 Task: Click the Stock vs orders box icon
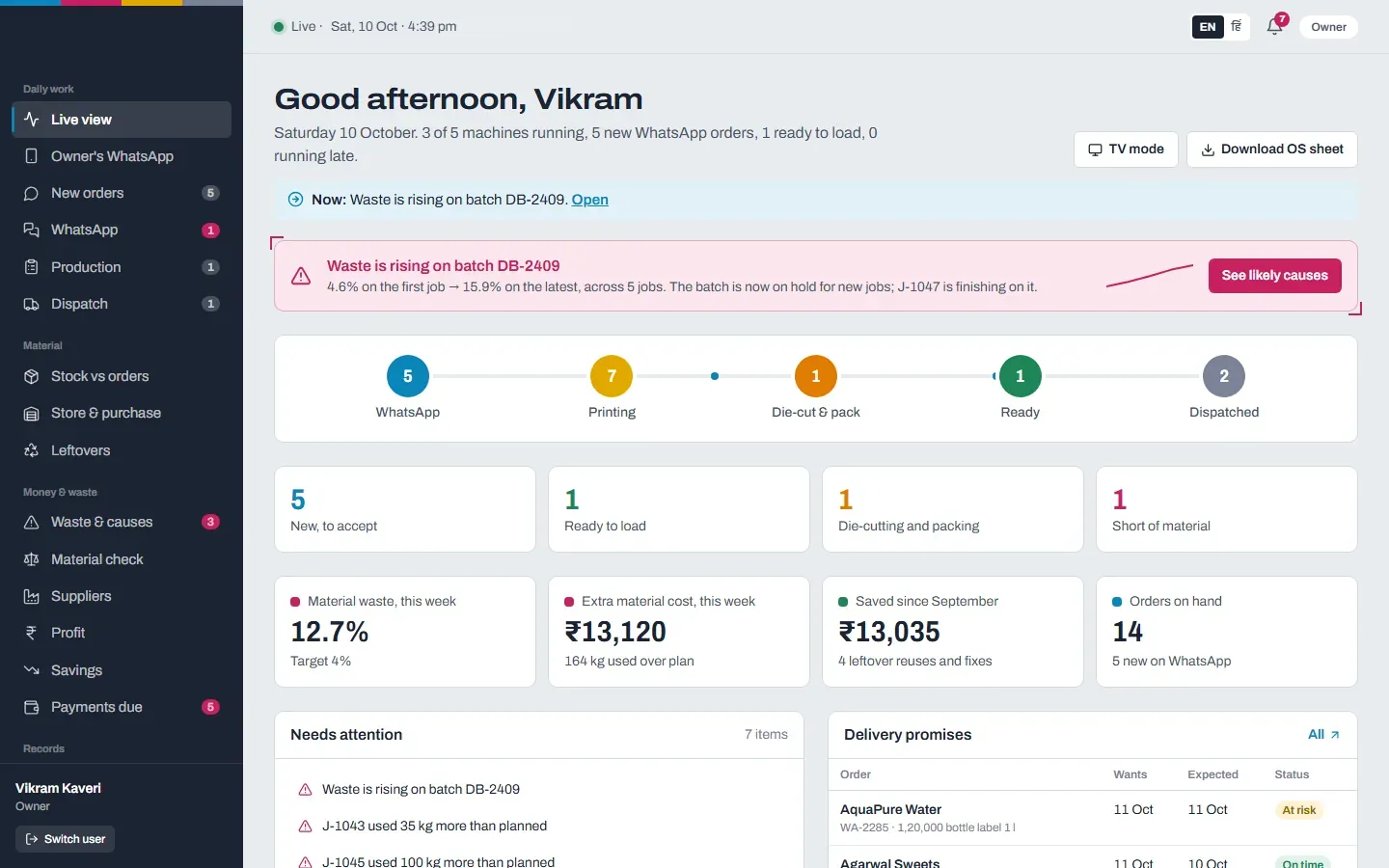pos(31,376)
